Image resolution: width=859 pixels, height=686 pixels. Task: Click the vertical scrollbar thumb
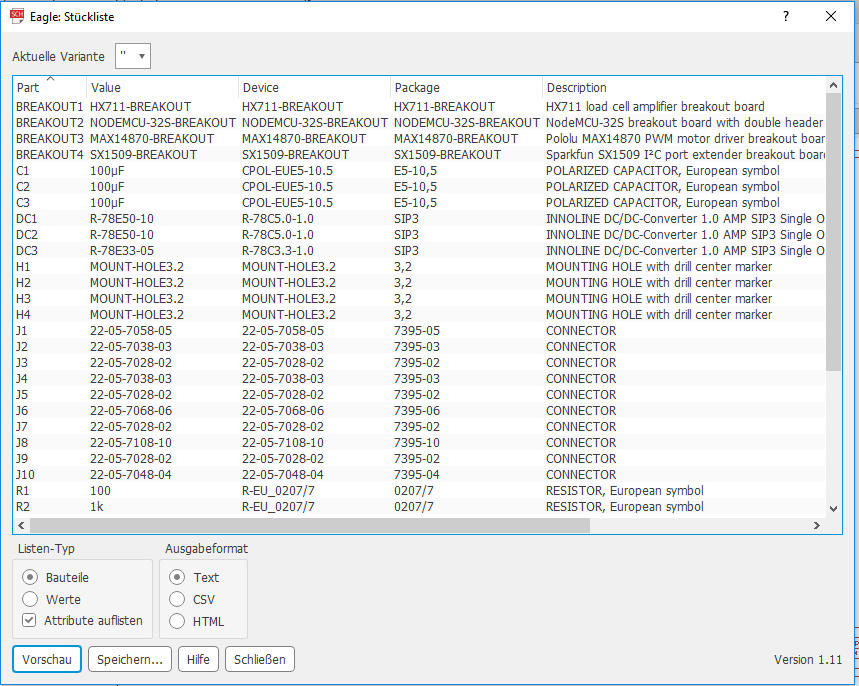(833, 232)
